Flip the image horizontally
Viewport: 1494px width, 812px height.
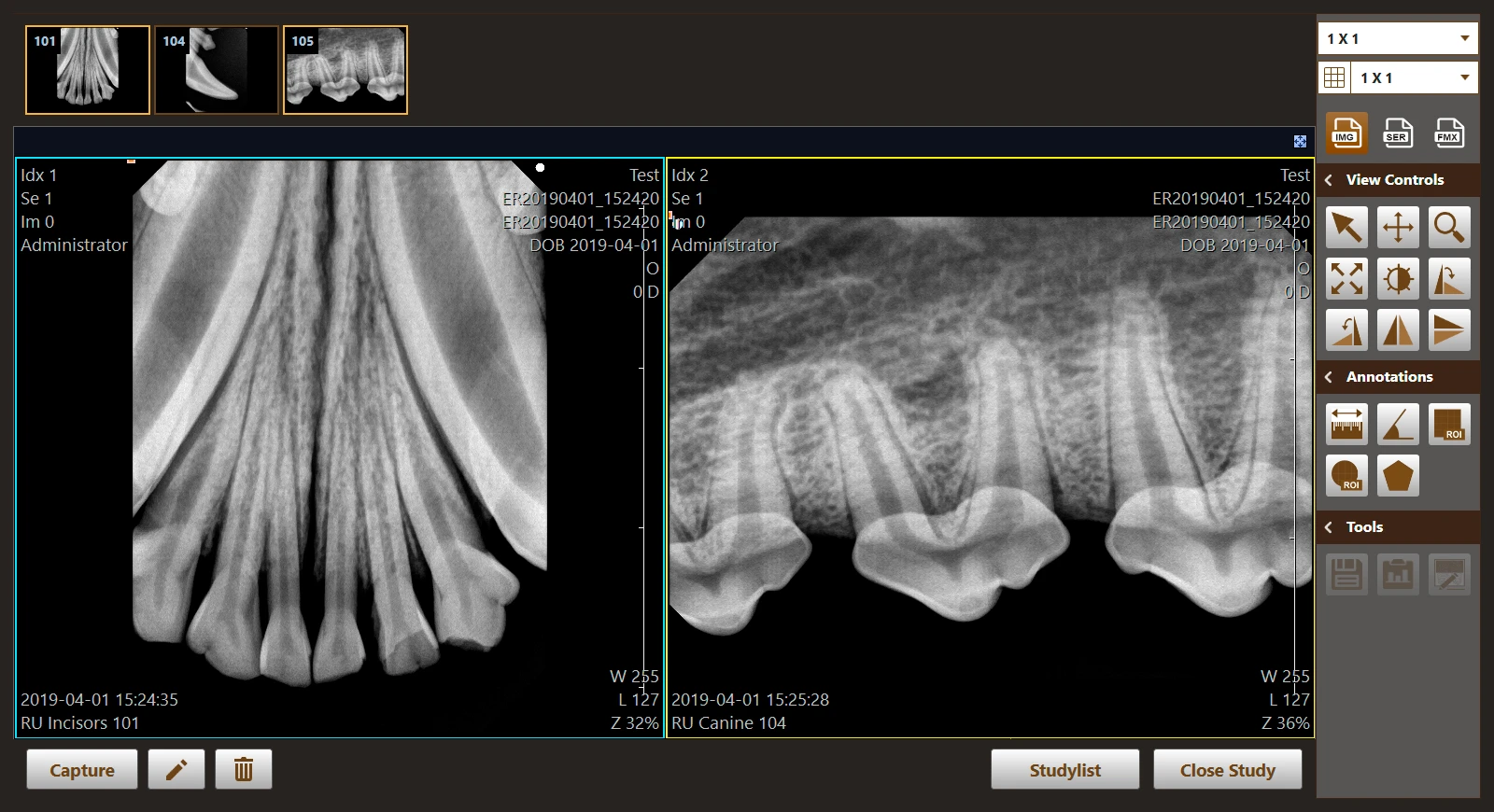pos(1398,329)
